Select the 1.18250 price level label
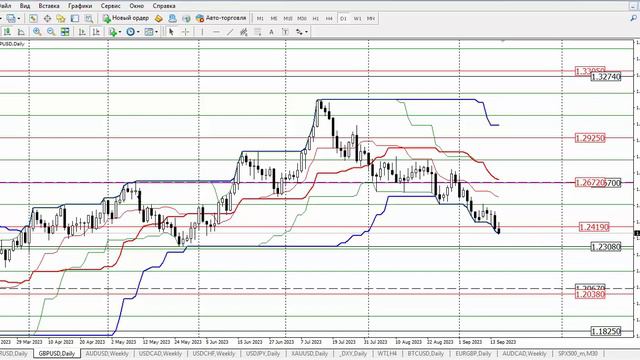 (x=606, y=331)
